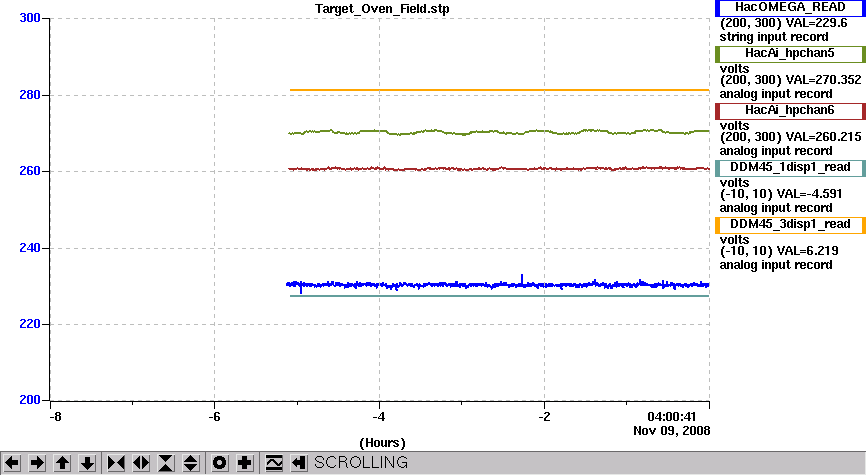Click the Target_Oven_Field.stp title
The image size is (866, 475).
(382, 9)
